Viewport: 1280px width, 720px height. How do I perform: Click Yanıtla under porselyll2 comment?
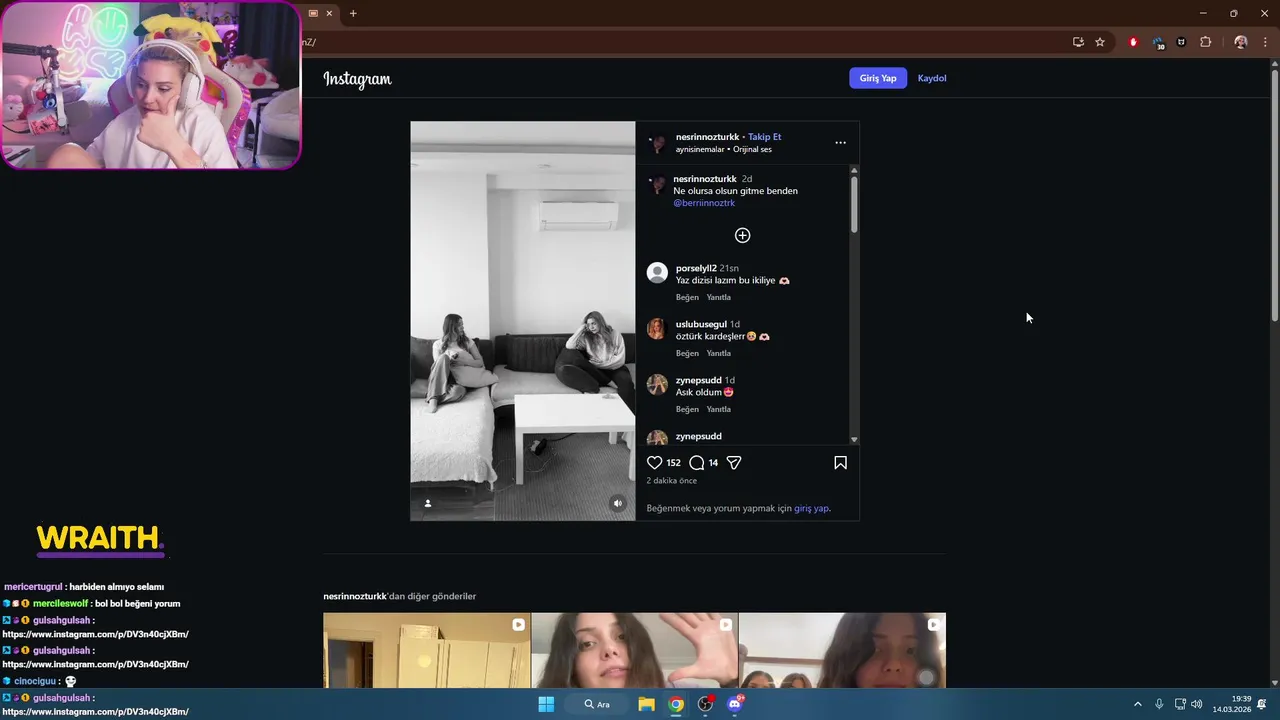pyautogui.click(x=719, y=297)
